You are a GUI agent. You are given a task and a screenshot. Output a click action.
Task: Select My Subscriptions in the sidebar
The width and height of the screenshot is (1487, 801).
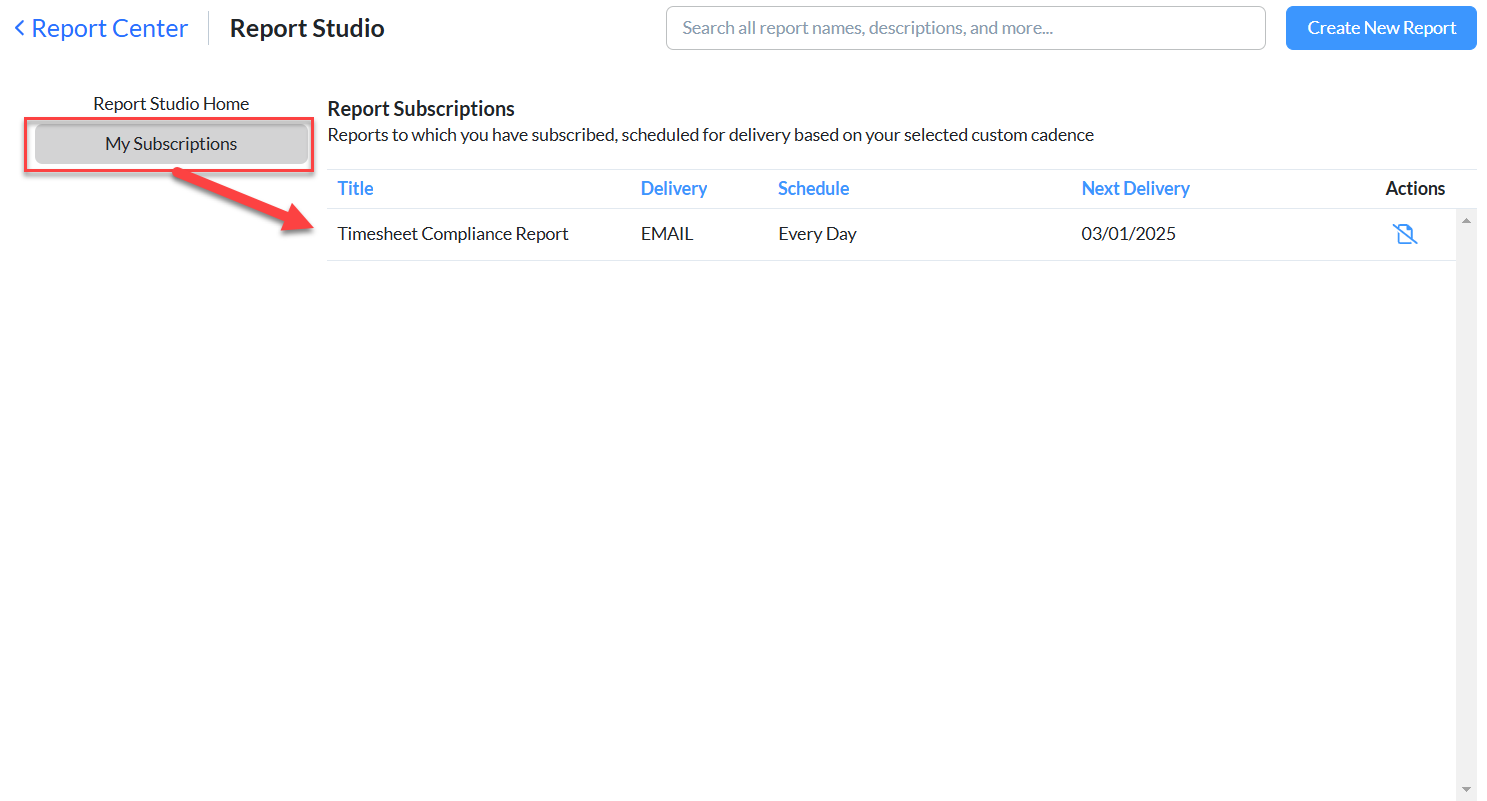[x=171, y=144]
